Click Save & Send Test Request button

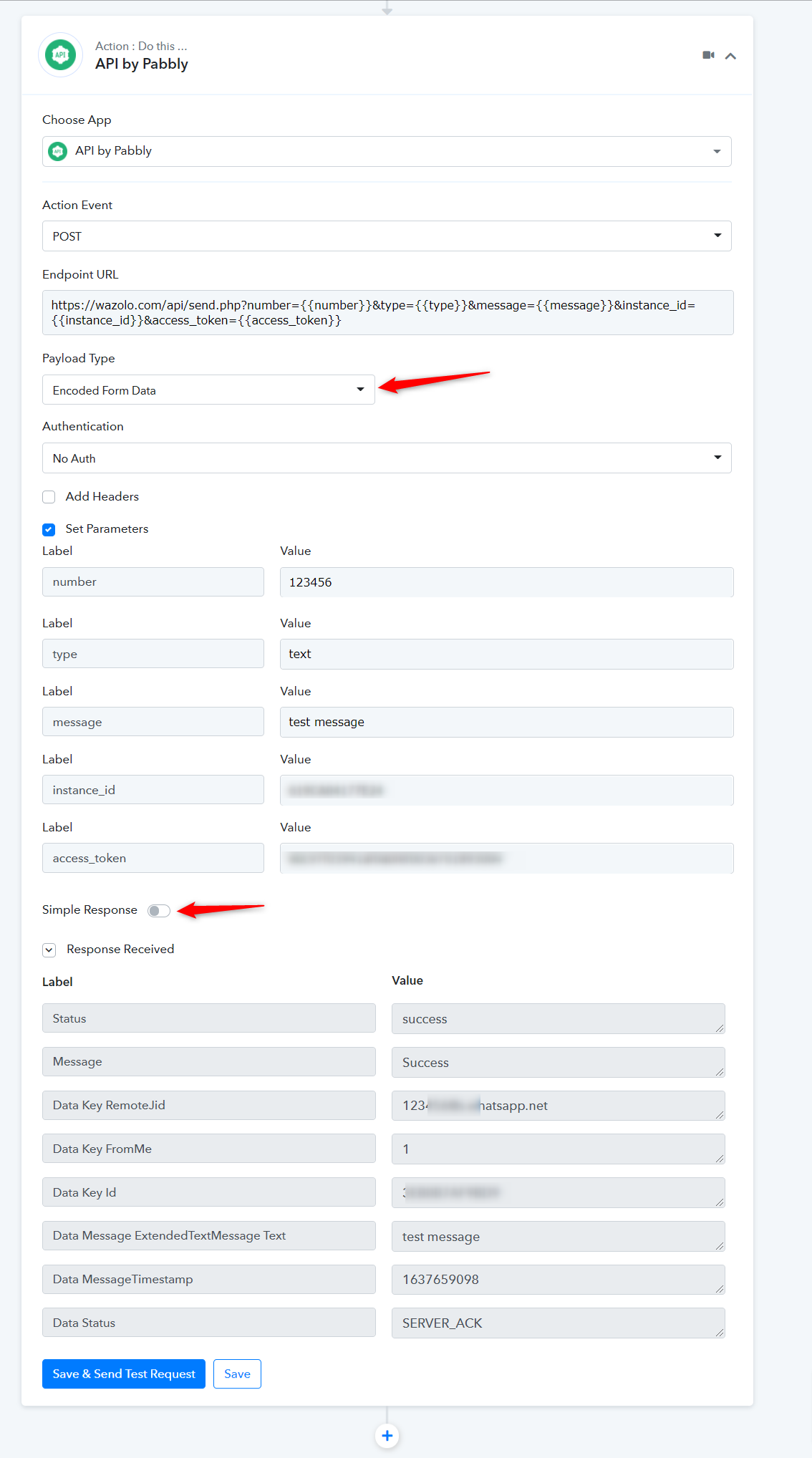pos(124,1373)
